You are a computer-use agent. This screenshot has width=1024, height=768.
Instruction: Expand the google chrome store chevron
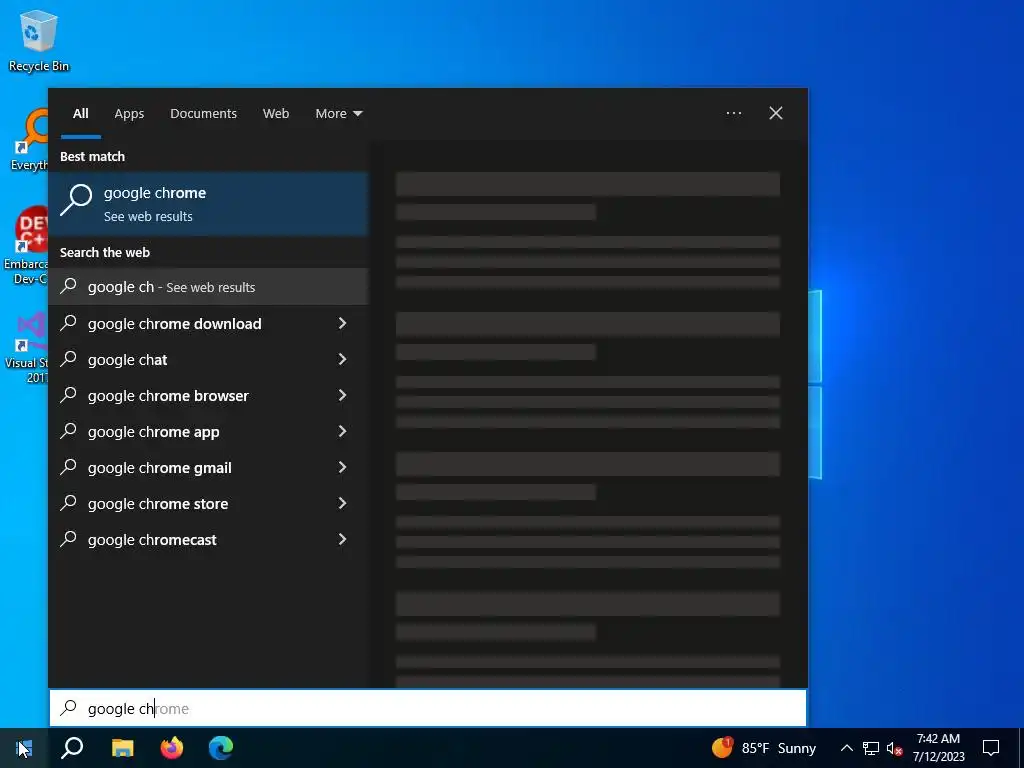[342, 503]
